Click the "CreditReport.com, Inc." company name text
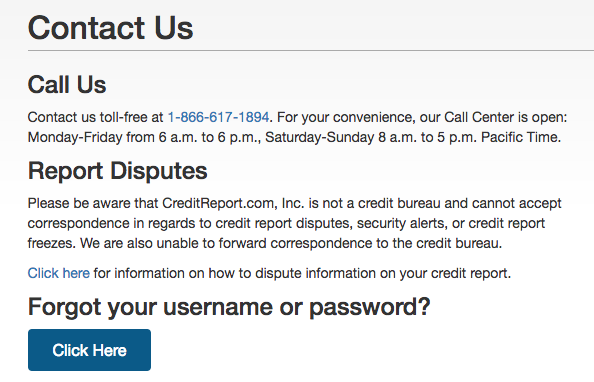 (x=233, y=204)
